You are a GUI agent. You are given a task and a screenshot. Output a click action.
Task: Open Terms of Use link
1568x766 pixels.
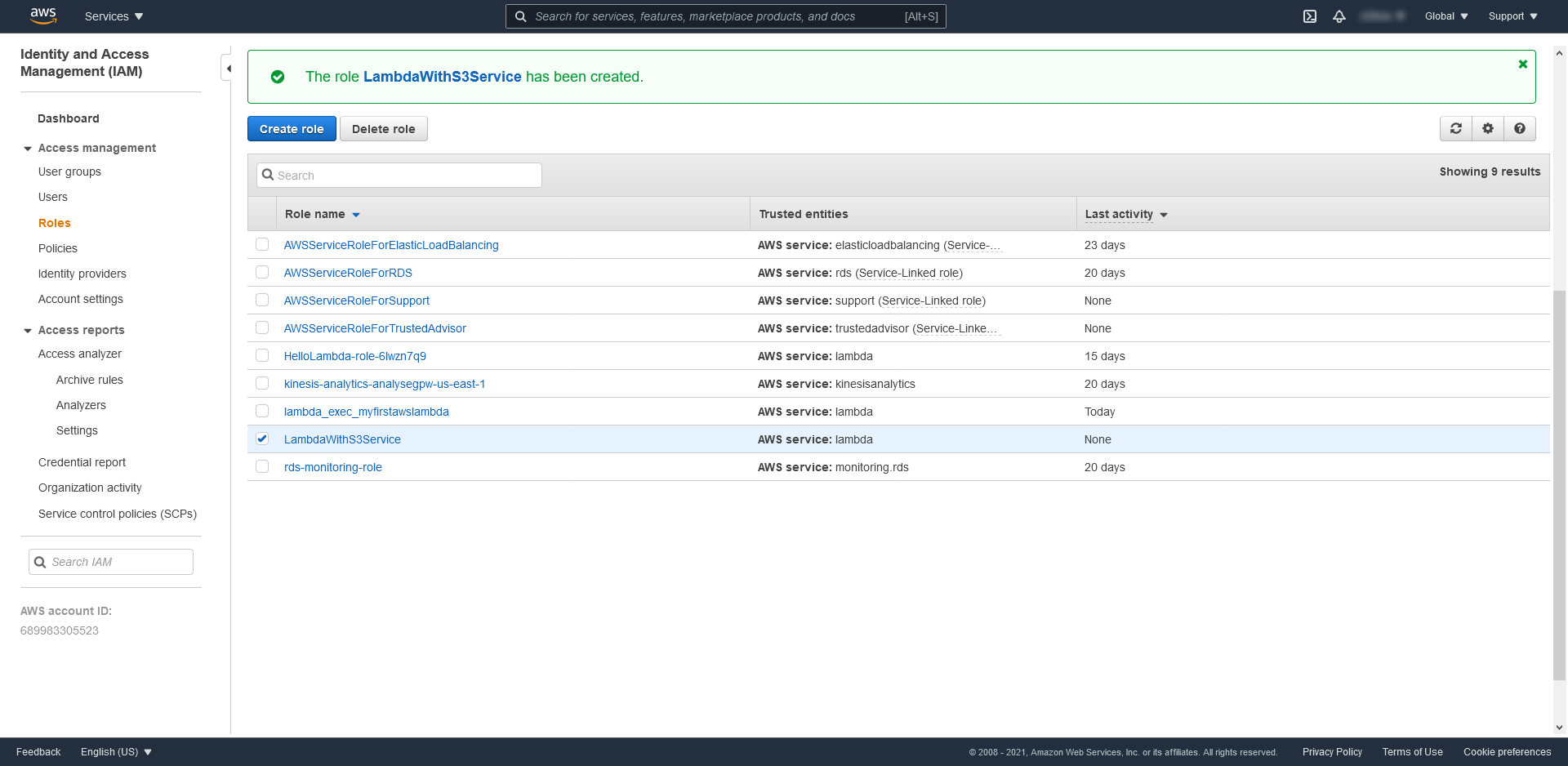[1412, 752]
